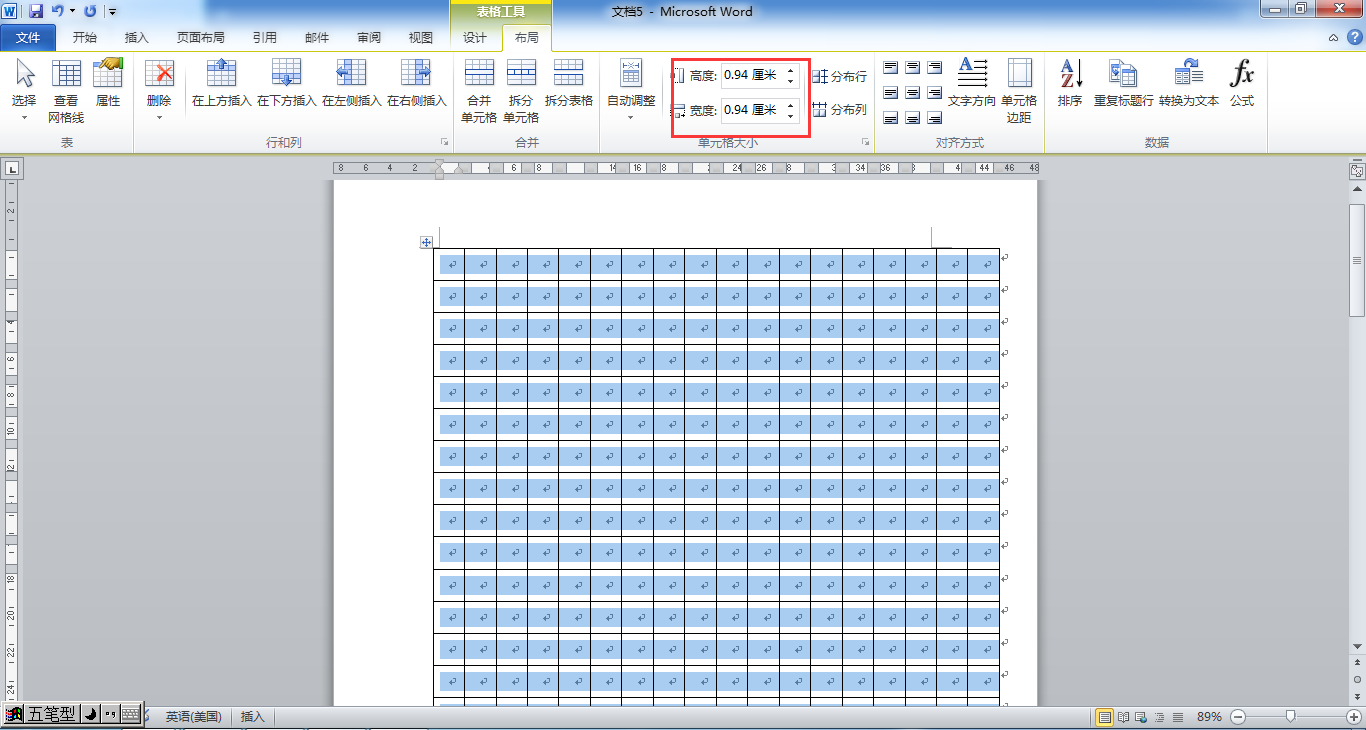
Task: Open the 单元格大小 dialog launcher
Action: click(865, 143)
